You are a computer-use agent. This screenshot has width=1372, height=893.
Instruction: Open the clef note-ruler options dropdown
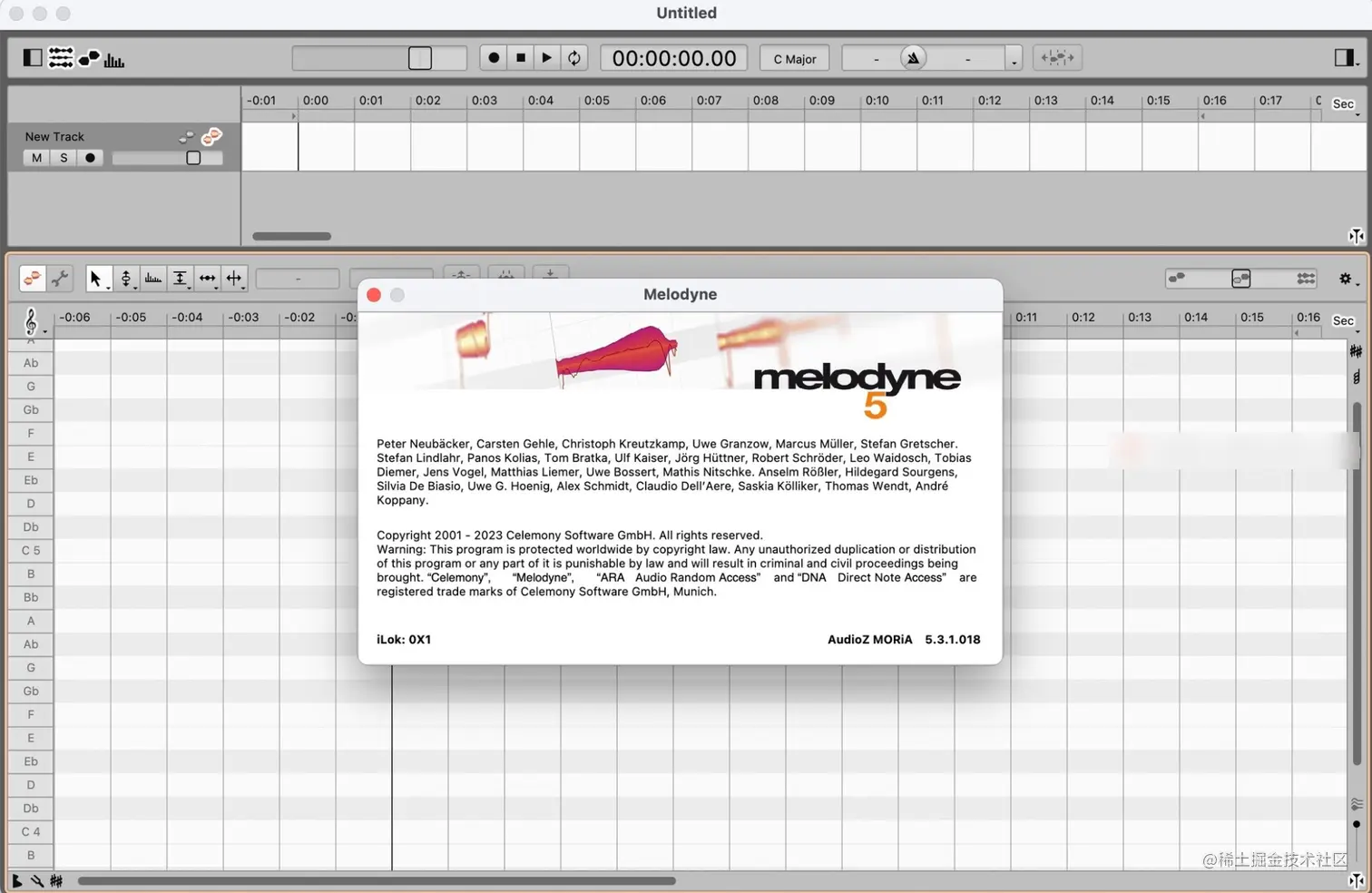tap(33, 321)
